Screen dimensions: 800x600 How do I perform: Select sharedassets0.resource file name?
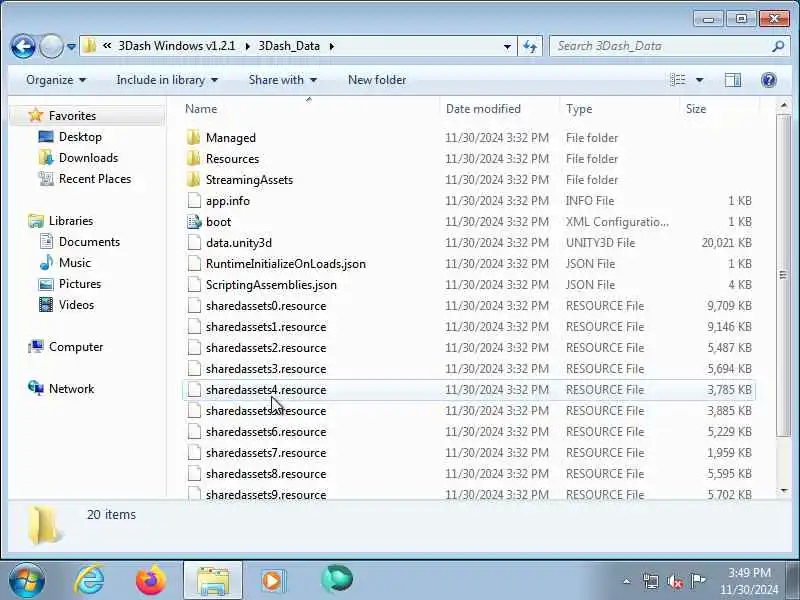(266, 306)
